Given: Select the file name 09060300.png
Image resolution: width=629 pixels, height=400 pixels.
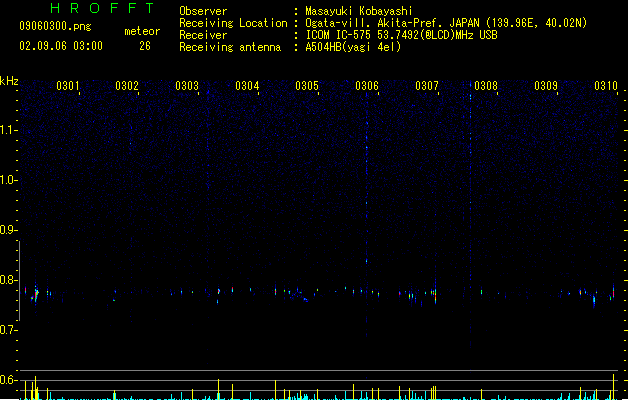Looking at the screenshot, I should 55,27.
